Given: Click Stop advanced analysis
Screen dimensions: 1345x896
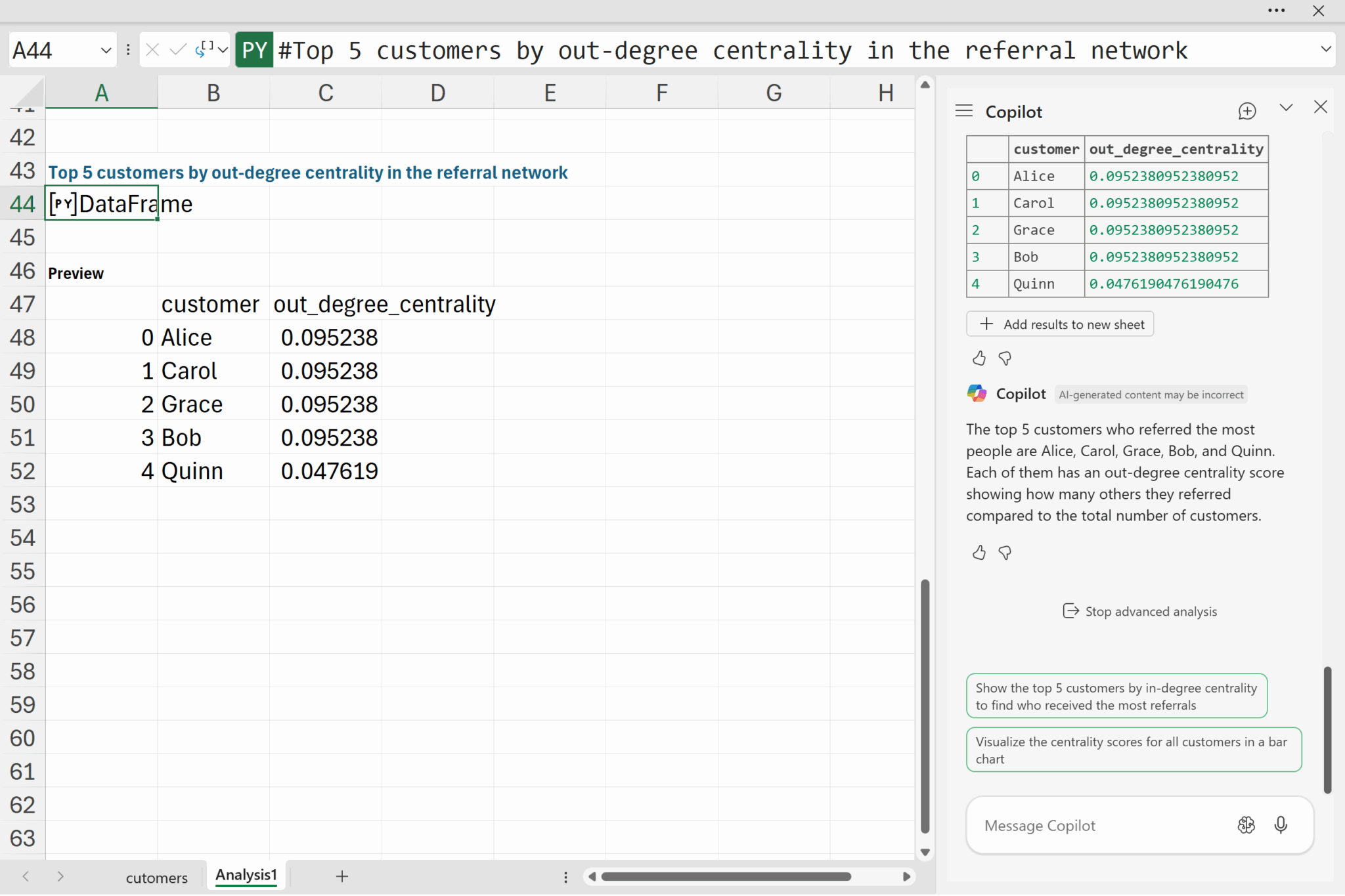Looking at the screenshot, I should (1139, 611).
